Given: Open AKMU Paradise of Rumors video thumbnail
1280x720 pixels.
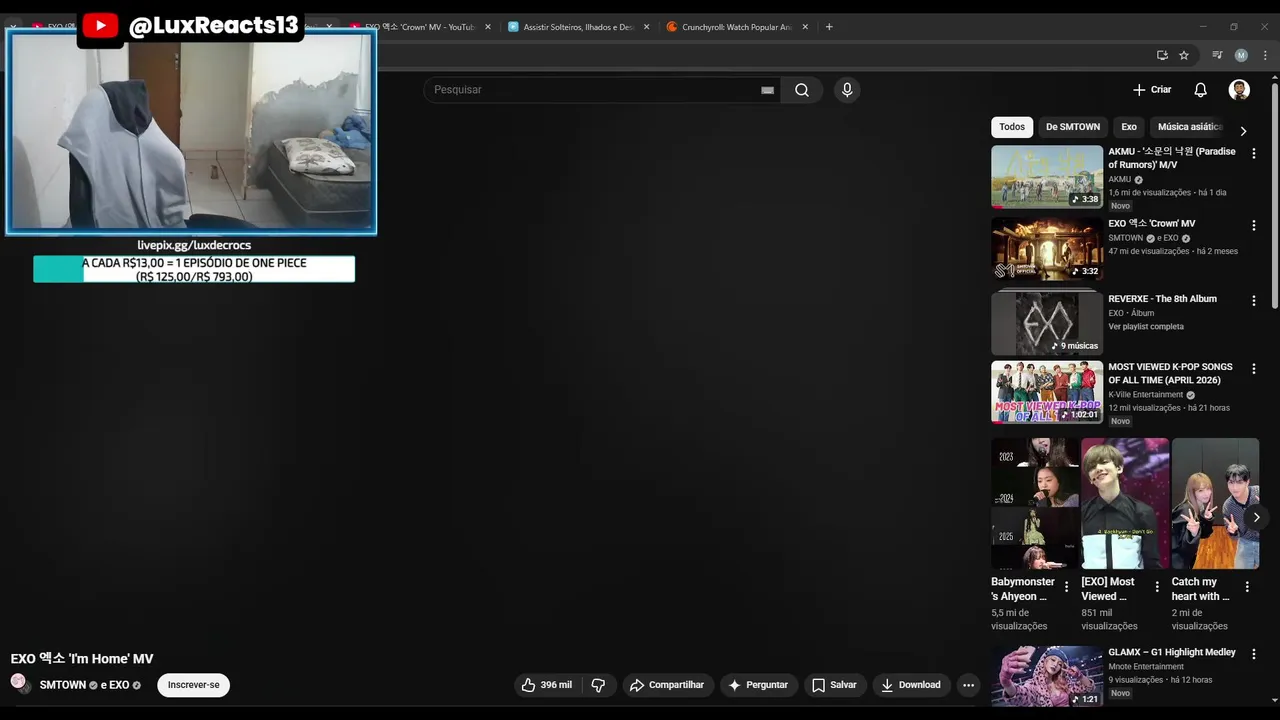Looking at the screenshot, I should [1047, 177].
